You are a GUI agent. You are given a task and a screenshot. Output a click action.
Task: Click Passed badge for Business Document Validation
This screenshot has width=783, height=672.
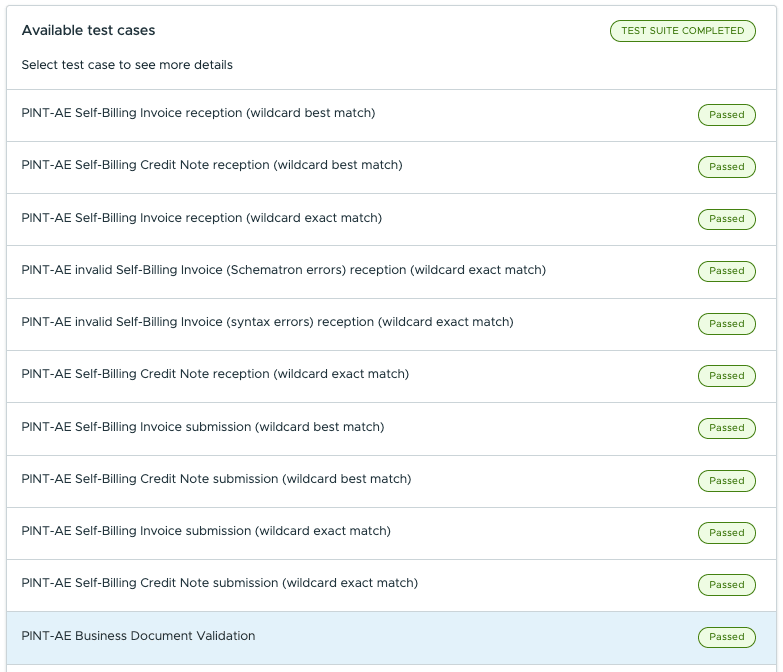click(x=727, y=637)
